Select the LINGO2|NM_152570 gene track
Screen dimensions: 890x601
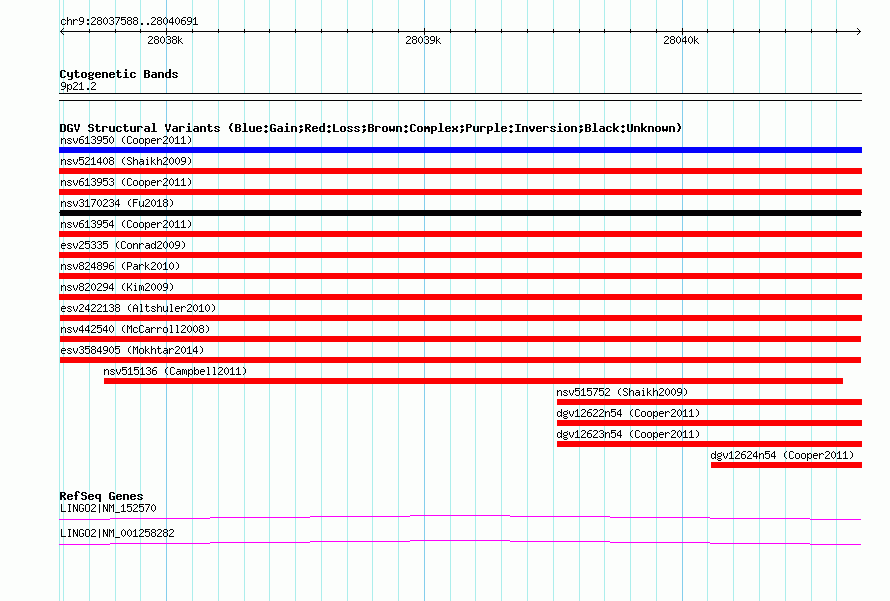click(x=460, y=518)
